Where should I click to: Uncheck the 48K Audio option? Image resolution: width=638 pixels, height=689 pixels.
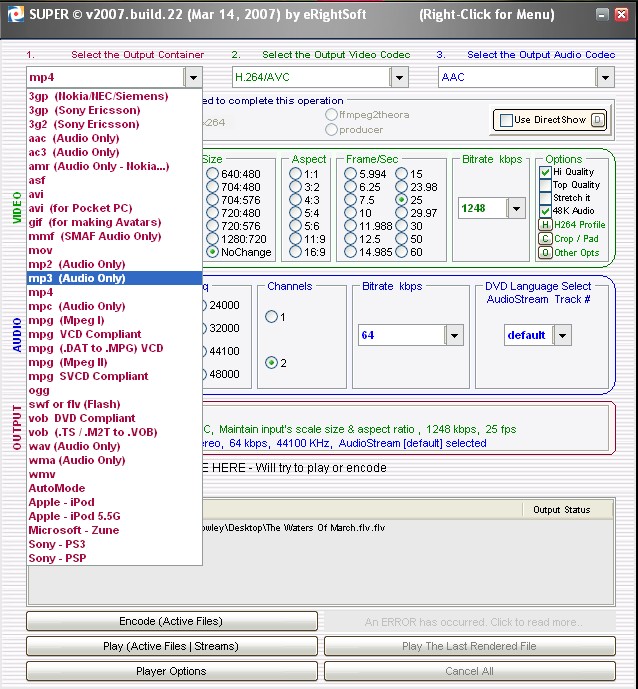click(545, 211)
